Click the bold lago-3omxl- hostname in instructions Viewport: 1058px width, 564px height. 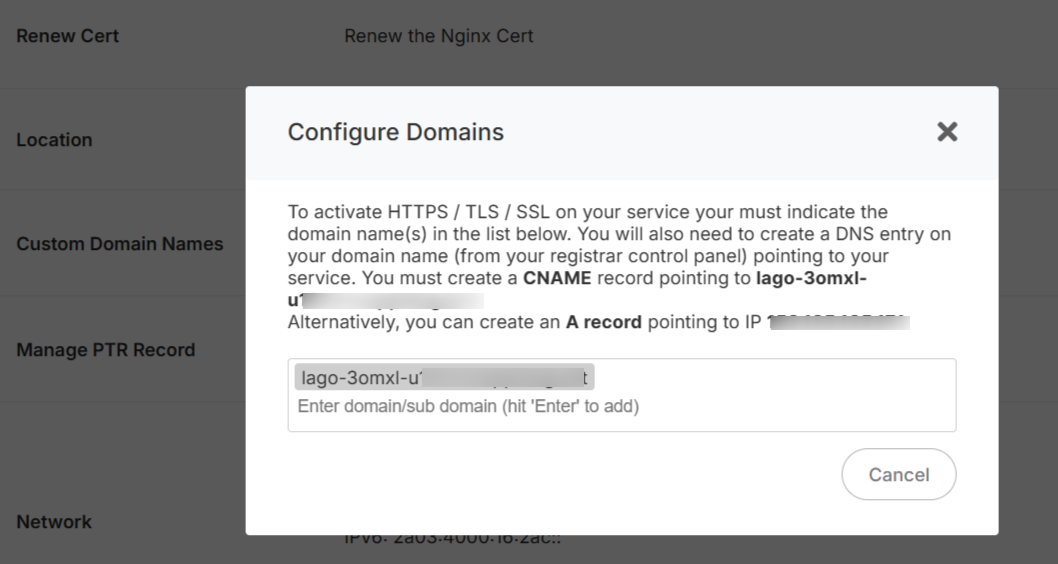pos(804,278)
